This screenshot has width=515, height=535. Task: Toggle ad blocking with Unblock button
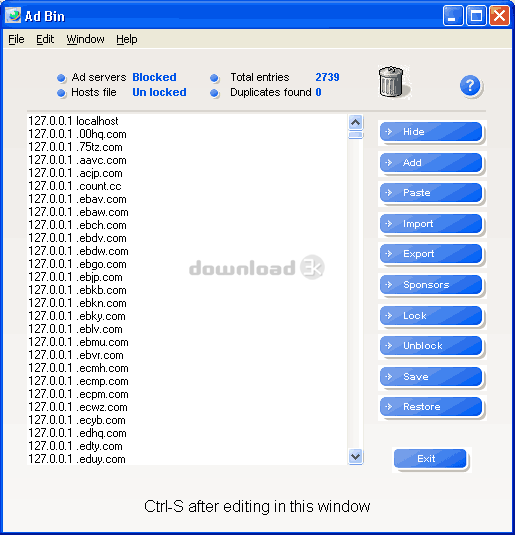(x=431, y=346)
